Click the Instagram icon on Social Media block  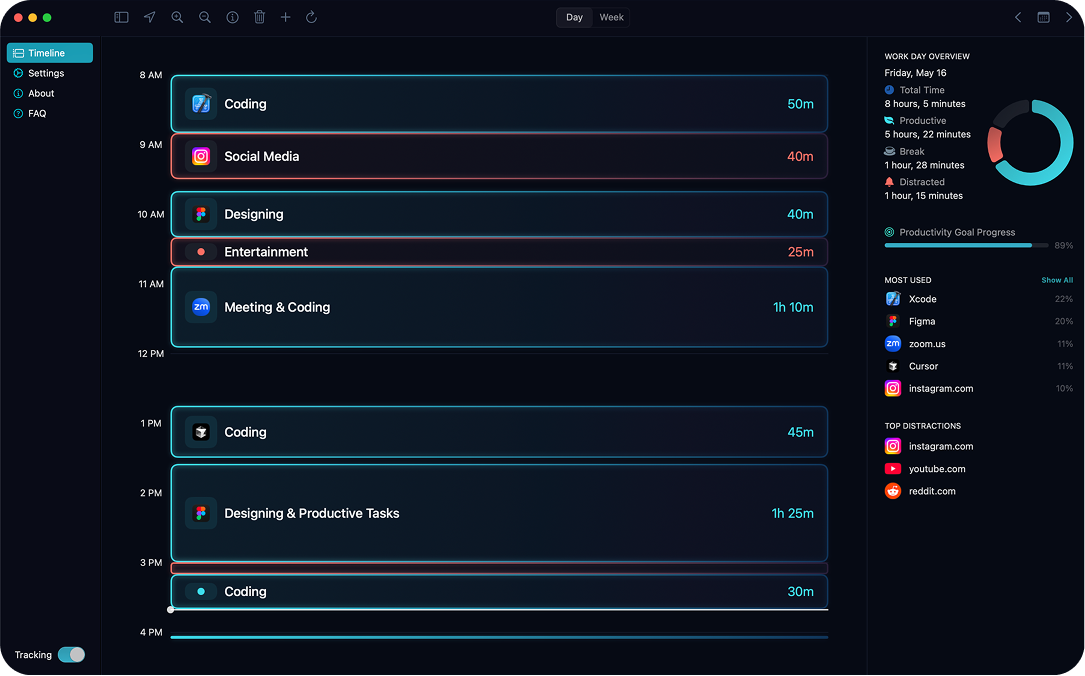pyautogui.click(x=200, y=156)
